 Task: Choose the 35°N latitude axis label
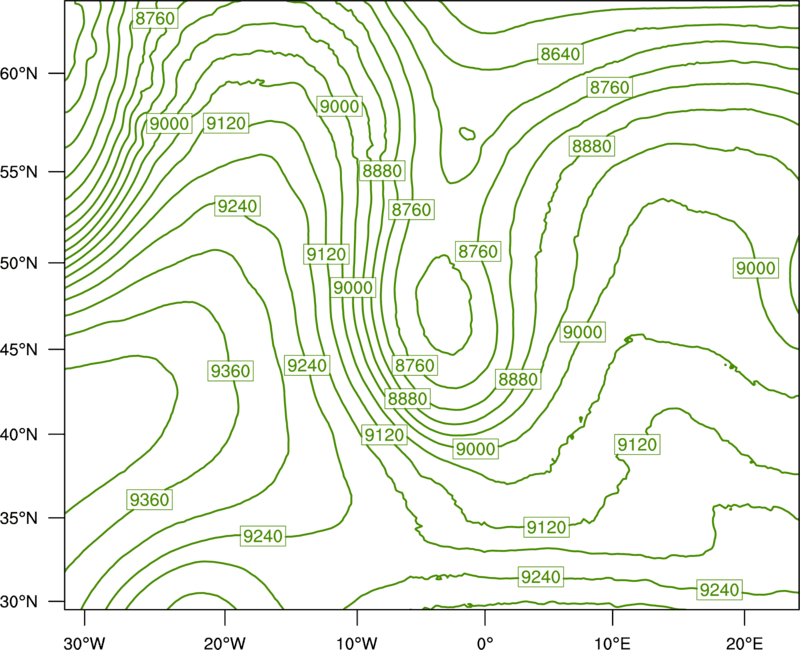click(19, 518)
